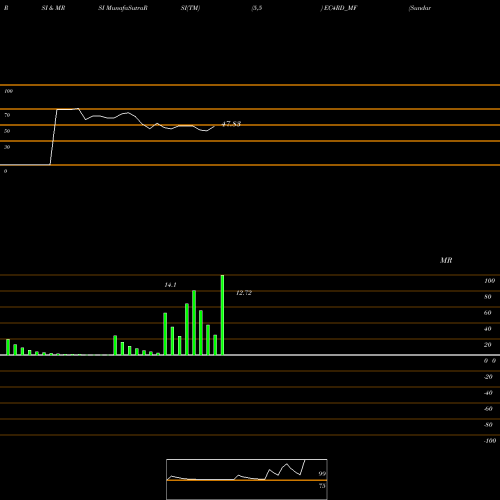Click the 73 label in mini chart
500x500 pixels.
[322, 486]
